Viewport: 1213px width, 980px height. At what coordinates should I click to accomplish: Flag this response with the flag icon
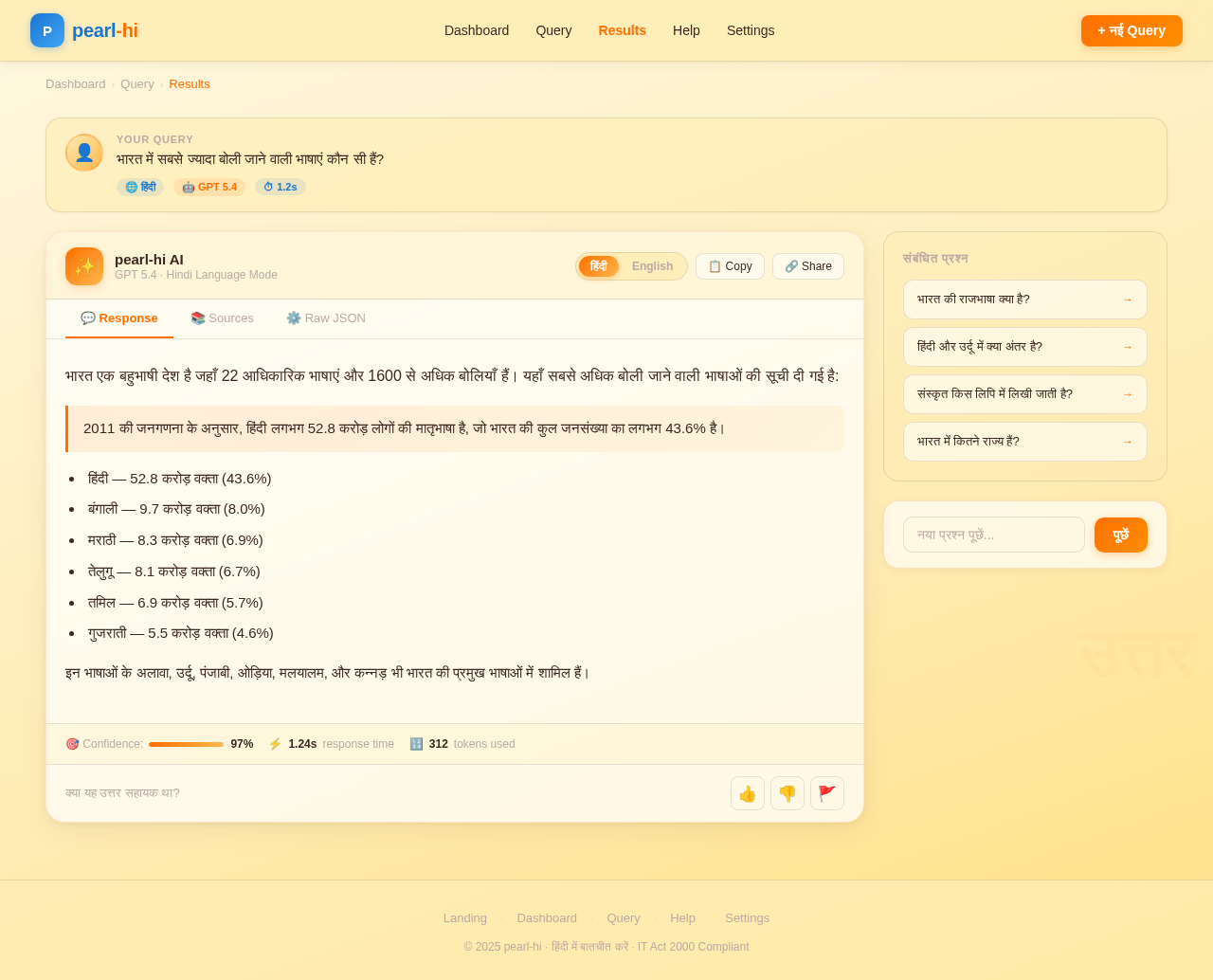(827, 793)
